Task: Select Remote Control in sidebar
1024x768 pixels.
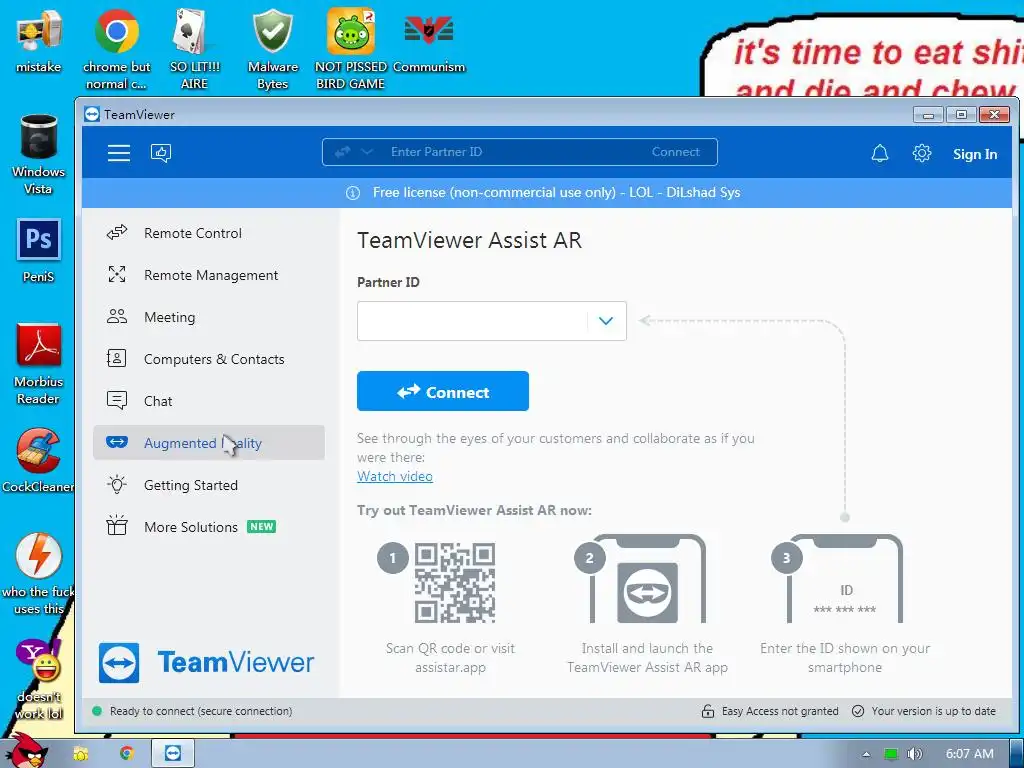Action: point(208,233)
